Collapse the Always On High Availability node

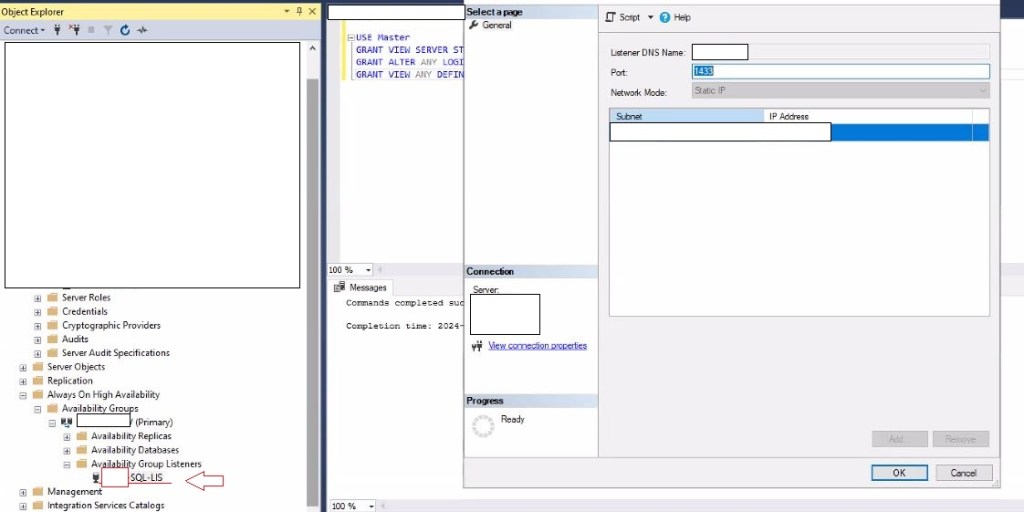click(24, 395)
